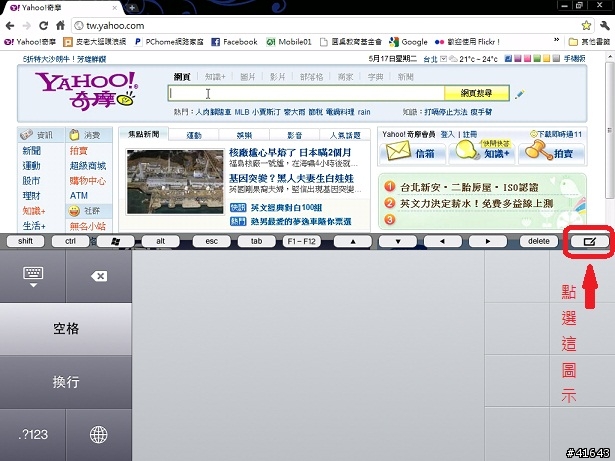Tap the down arrow key
The height and width of the screenshot is (461, 615).
(x=398, y=241)
